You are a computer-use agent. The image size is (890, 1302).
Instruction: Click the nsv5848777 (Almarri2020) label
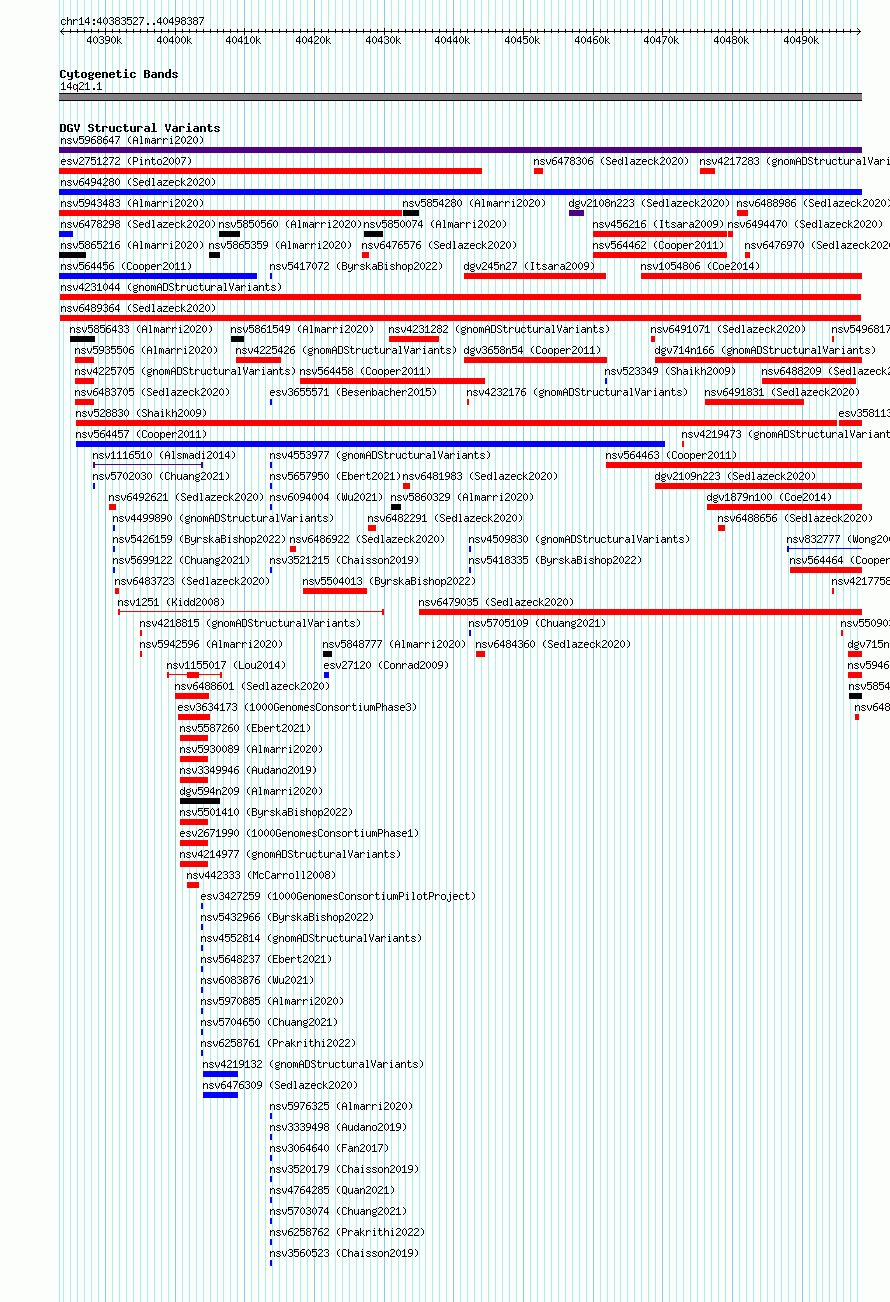coord(394,644)
